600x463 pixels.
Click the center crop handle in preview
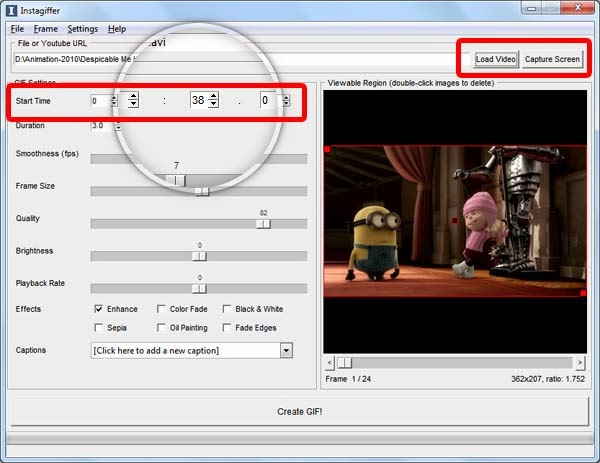[455, 220]
